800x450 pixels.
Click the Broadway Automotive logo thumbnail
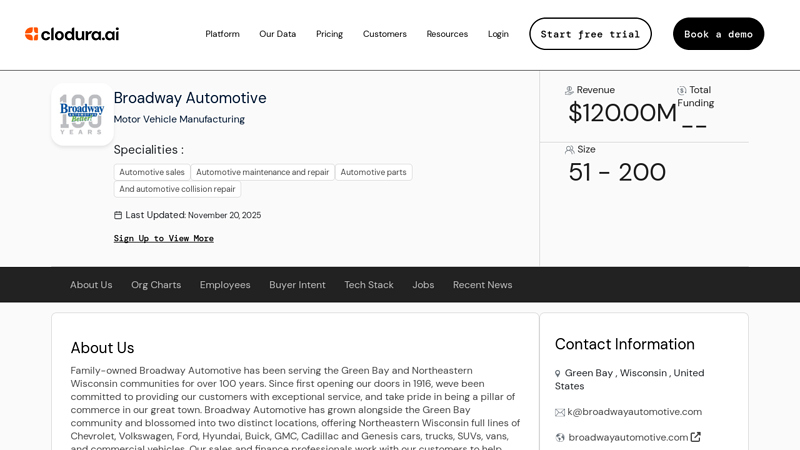click(82, 114)
